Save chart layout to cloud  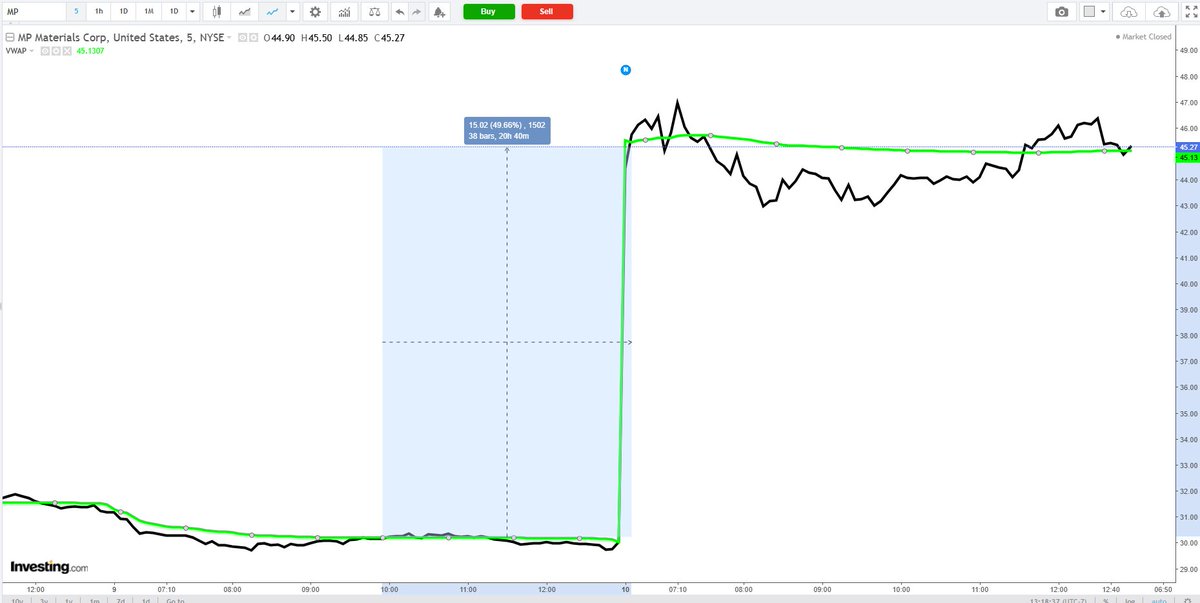(1161, 12)
